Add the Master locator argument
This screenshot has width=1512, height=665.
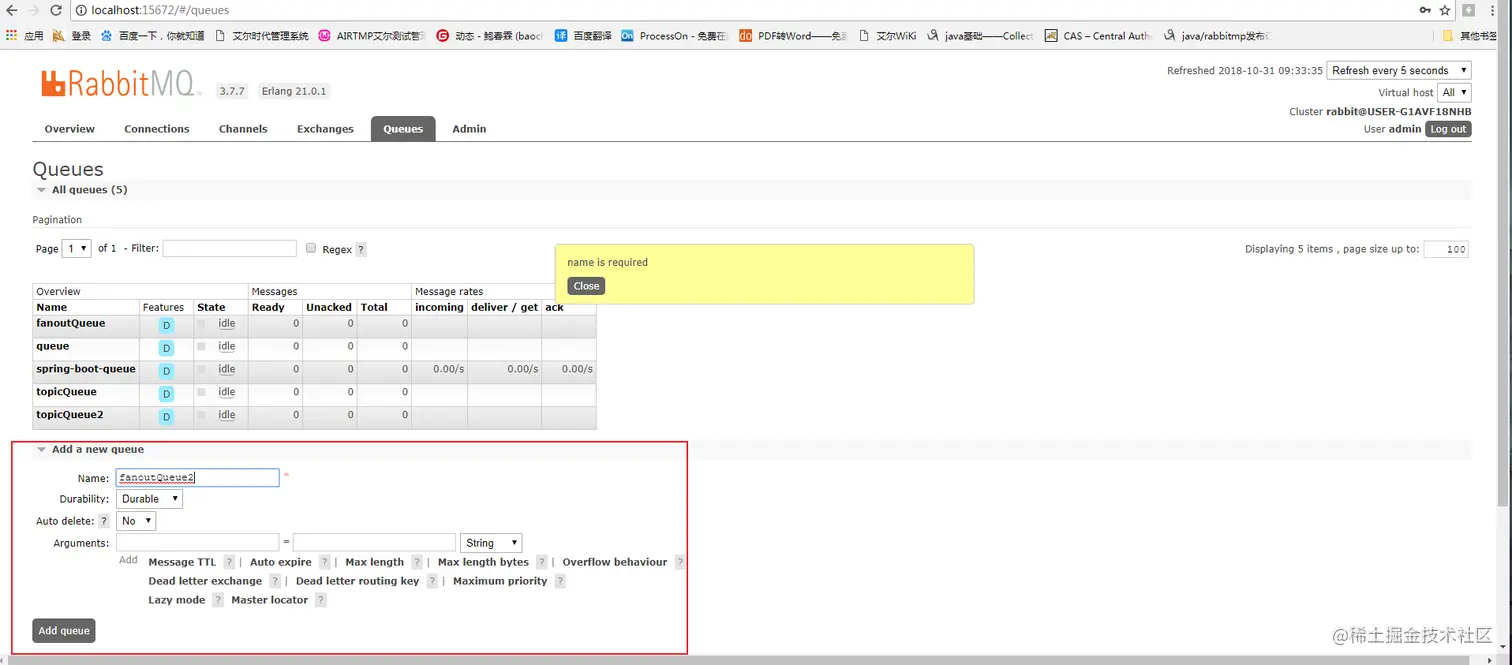point(270,600)
